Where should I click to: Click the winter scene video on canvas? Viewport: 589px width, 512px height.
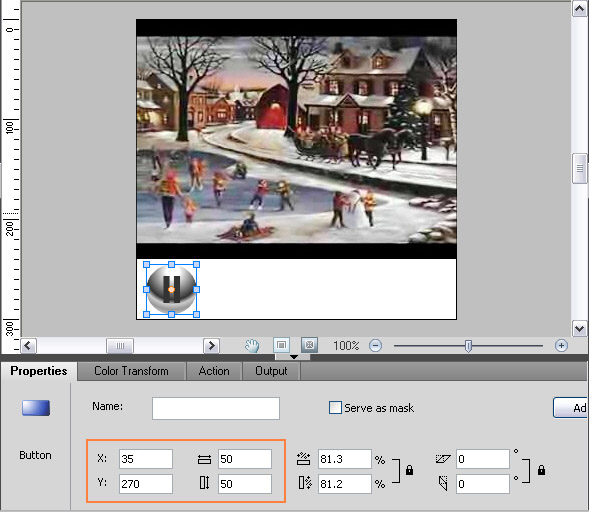point(296,139)
